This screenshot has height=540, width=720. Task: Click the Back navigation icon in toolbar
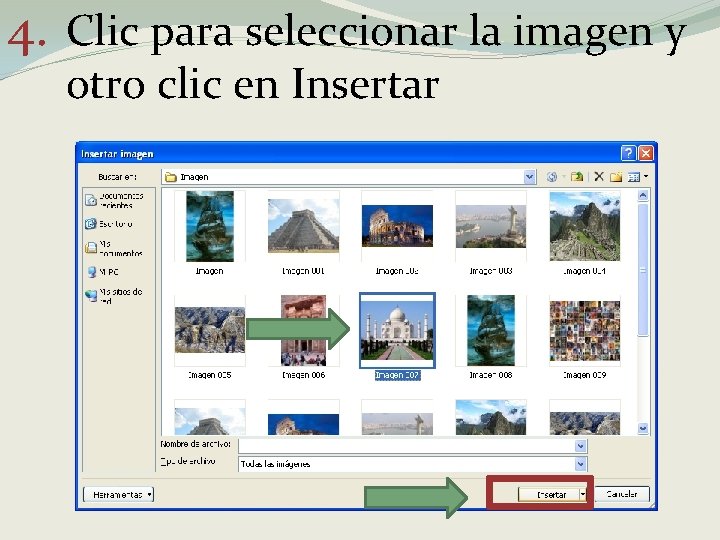coord(552,177)
